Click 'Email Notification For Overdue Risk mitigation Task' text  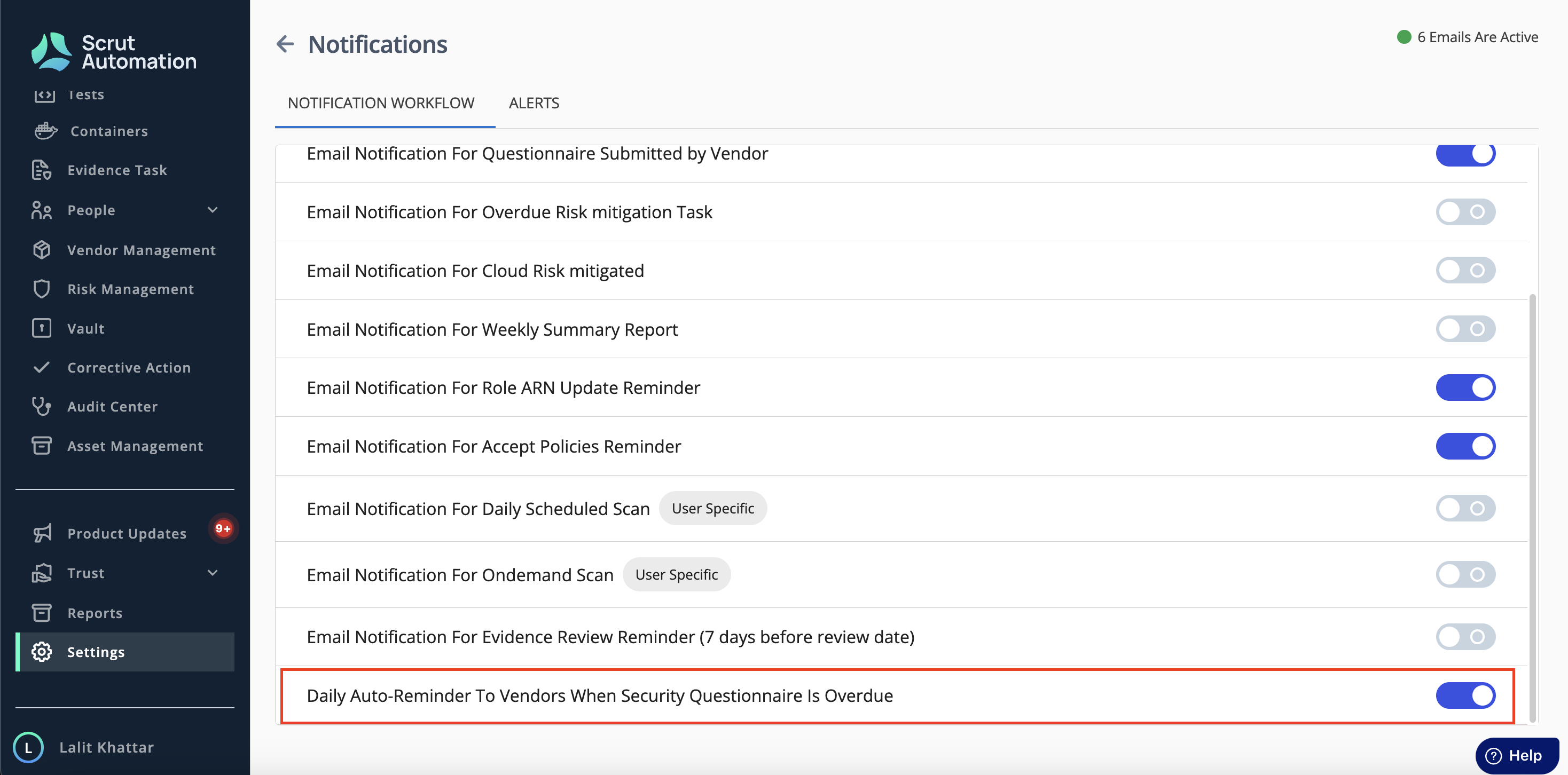[x=509, y=212]
